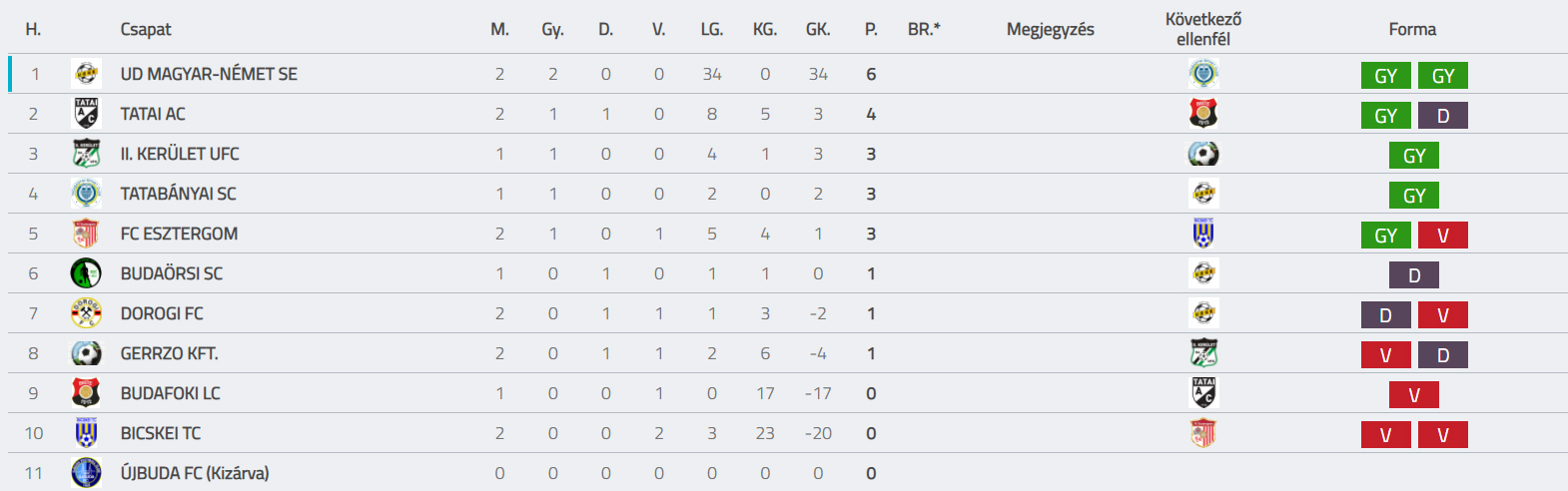Open the GERRZO KFT. team page
This screenshot has height=491, width=1568.
click(x=170, y=353)
